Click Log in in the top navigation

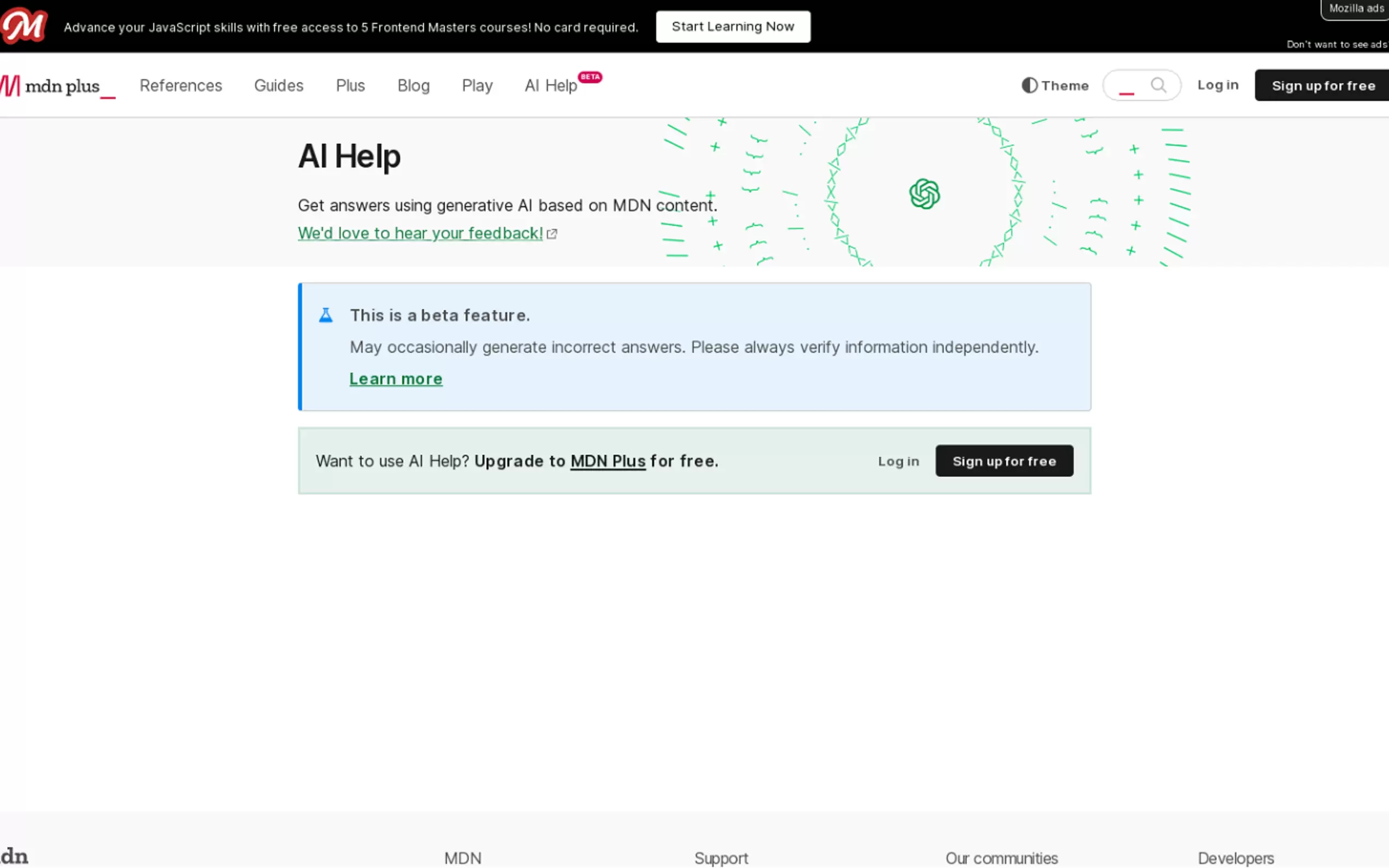pyautogui.click(x=1218, y=85)
